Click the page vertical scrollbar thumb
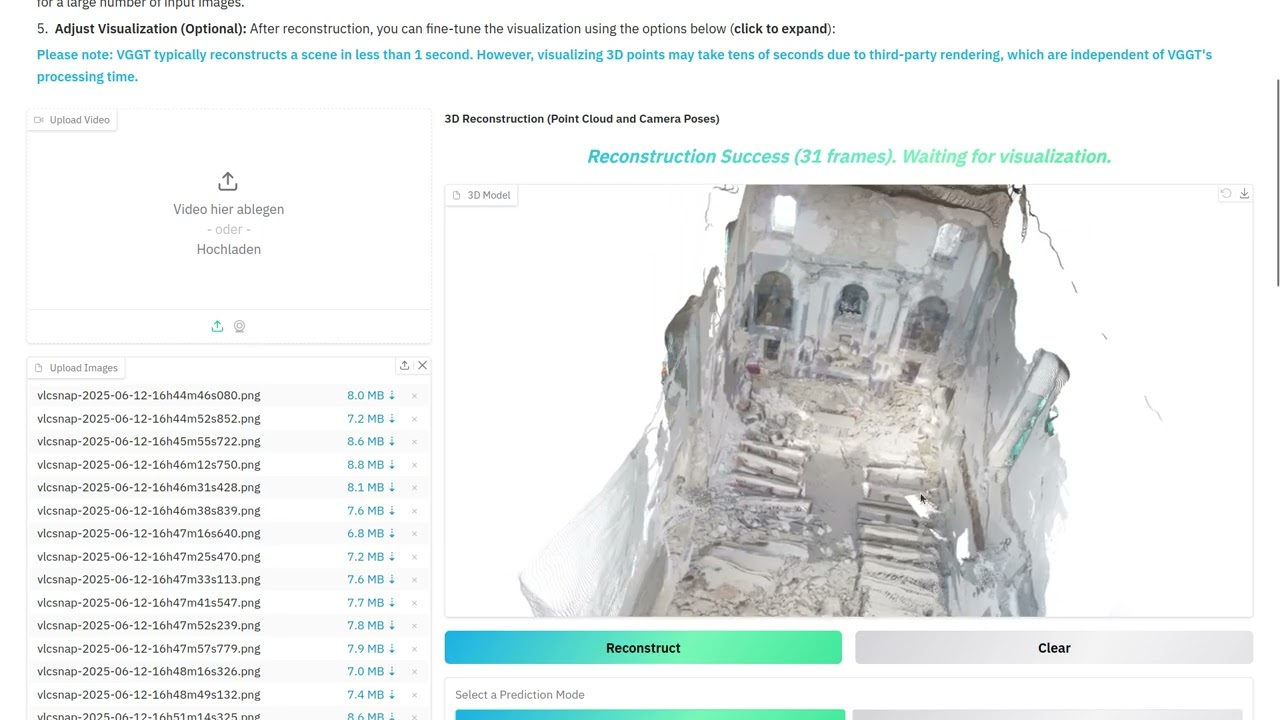The height and width of the screenshot is (720, 1280). (1276, 182)
